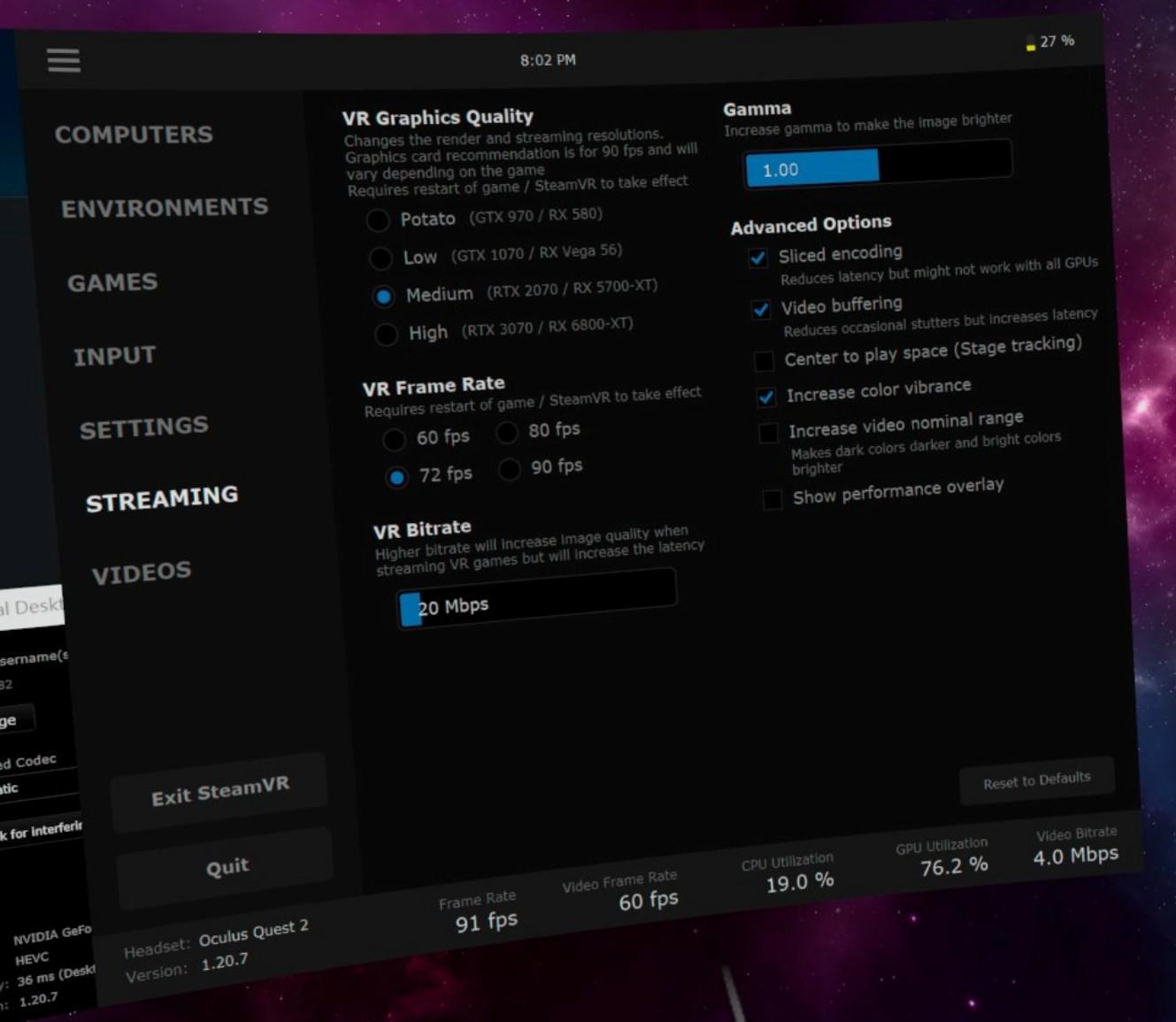Go to the Environments section
This screenshot has height=1022, width=1176.
click(x=165, y=207)
